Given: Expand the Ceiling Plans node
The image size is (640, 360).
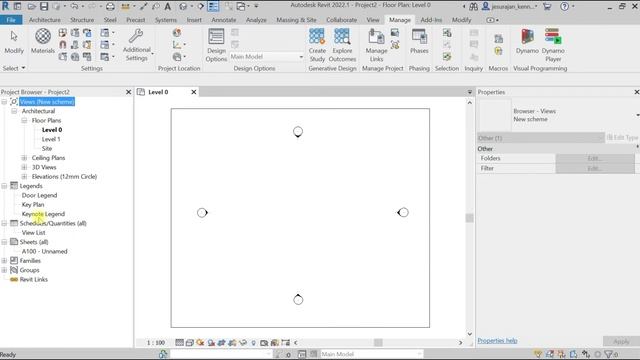Looking at the screenshot, I should pos(24,158).
